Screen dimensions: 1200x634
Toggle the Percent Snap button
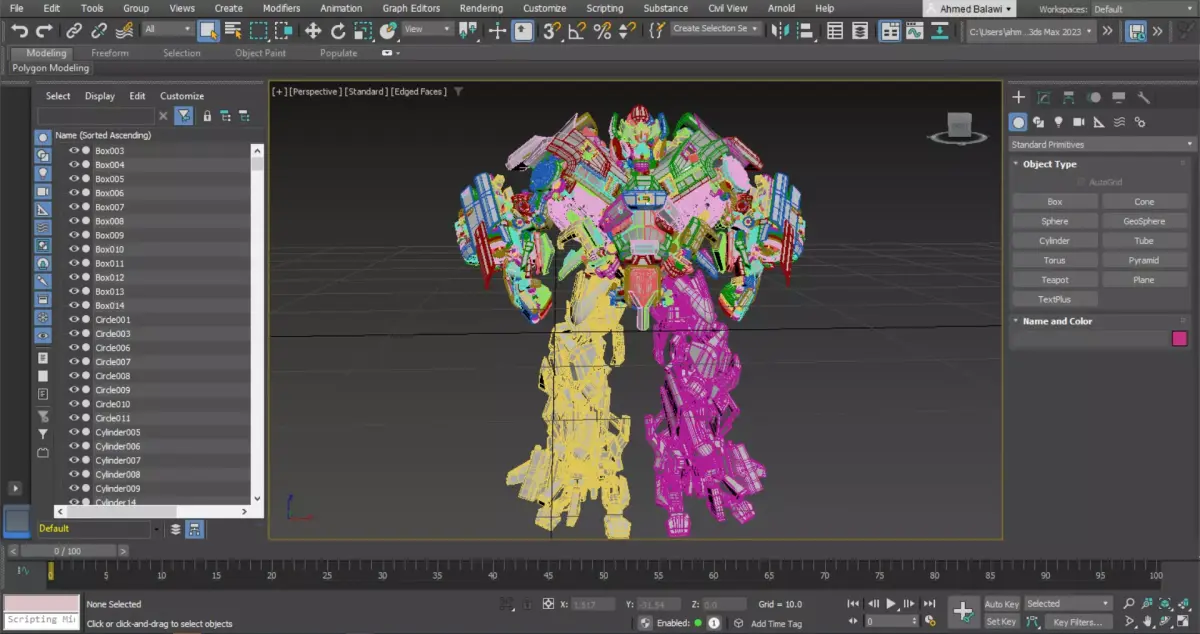coord(602,30)
